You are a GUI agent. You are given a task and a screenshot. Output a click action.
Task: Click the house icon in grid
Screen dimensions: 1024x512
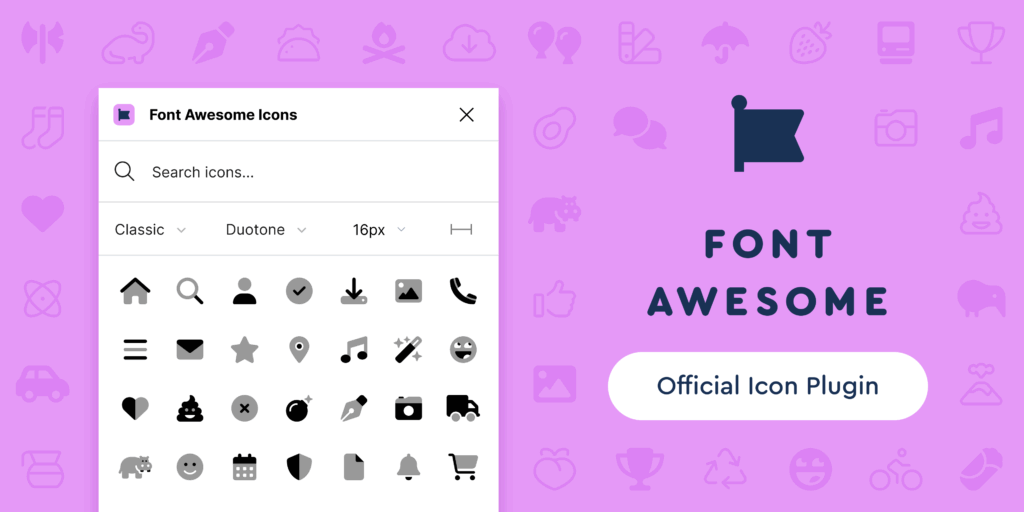pyautogui.click(x=135, y=291)
